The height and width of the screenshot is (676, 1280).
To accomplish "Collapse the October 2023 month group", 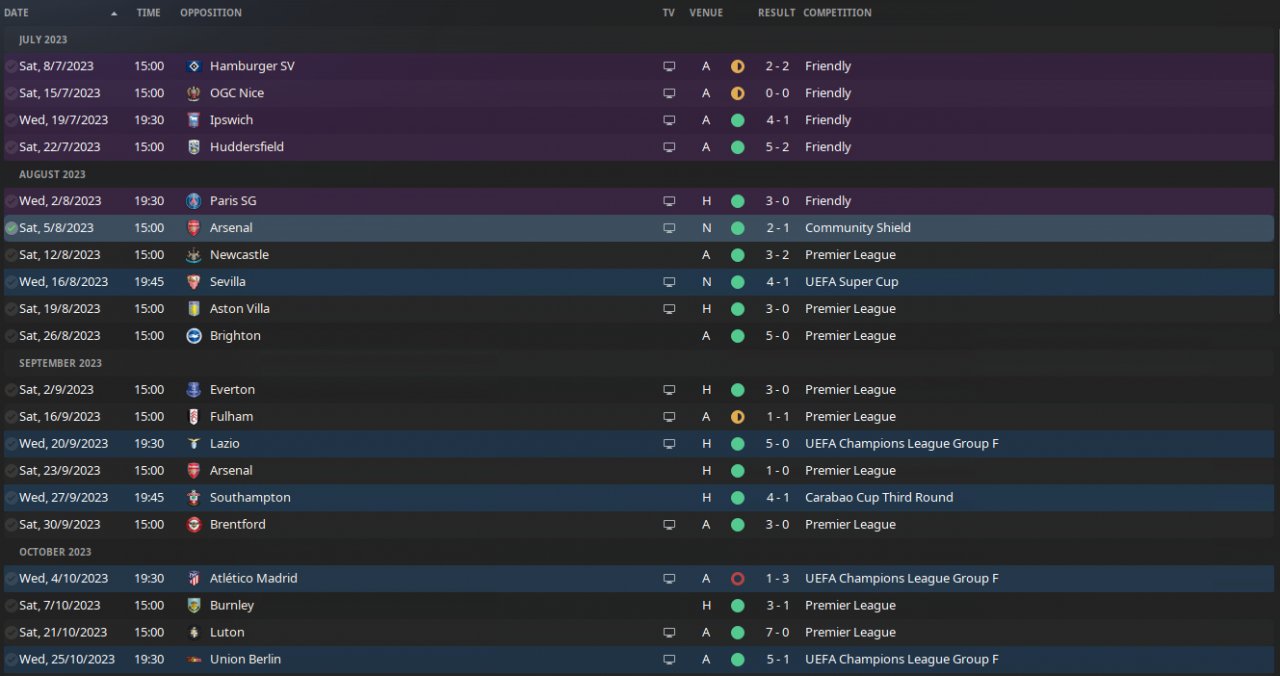I will (x=55, y=552).
